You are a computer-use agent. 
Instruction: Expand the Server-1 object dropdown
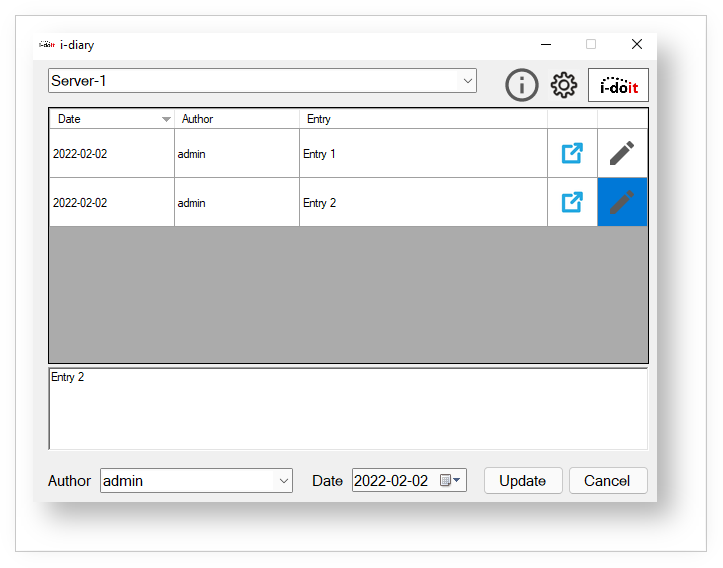466,81
